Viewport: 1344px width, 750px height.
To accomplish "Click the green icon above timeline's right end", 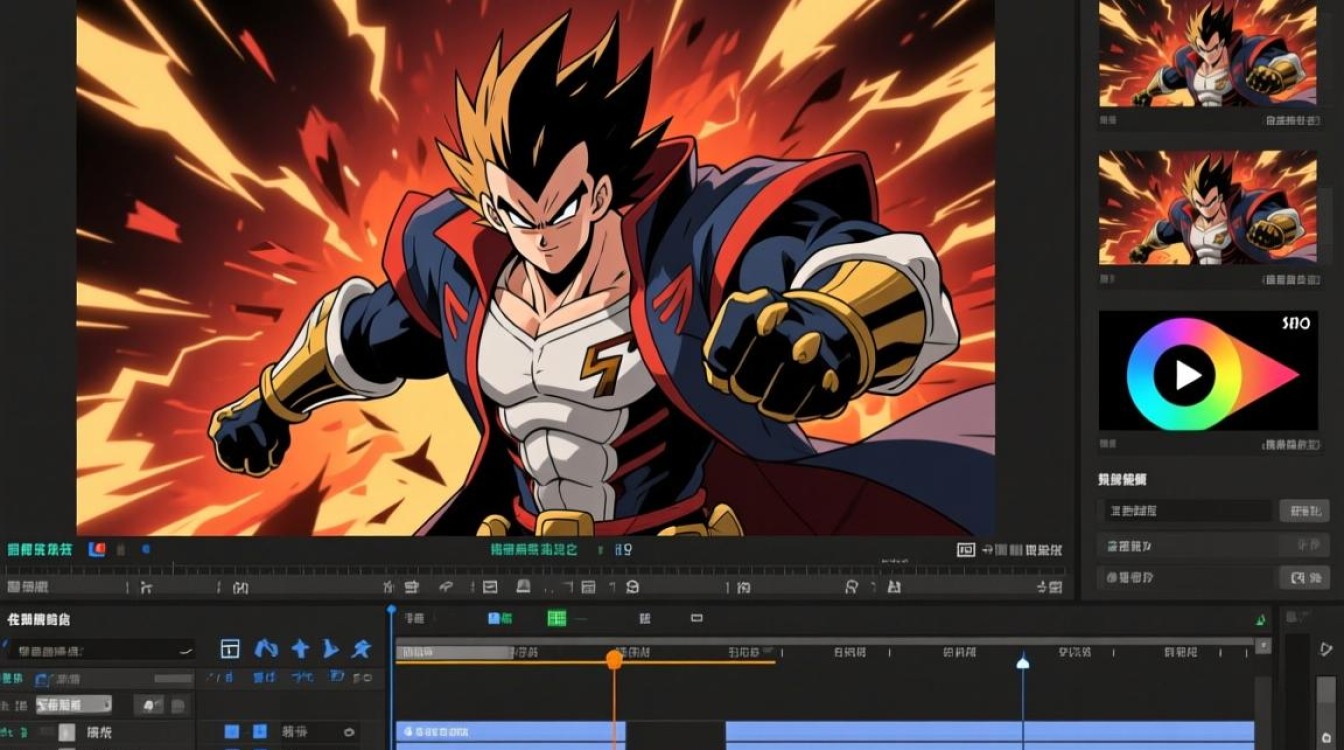I will [1261, 620].
